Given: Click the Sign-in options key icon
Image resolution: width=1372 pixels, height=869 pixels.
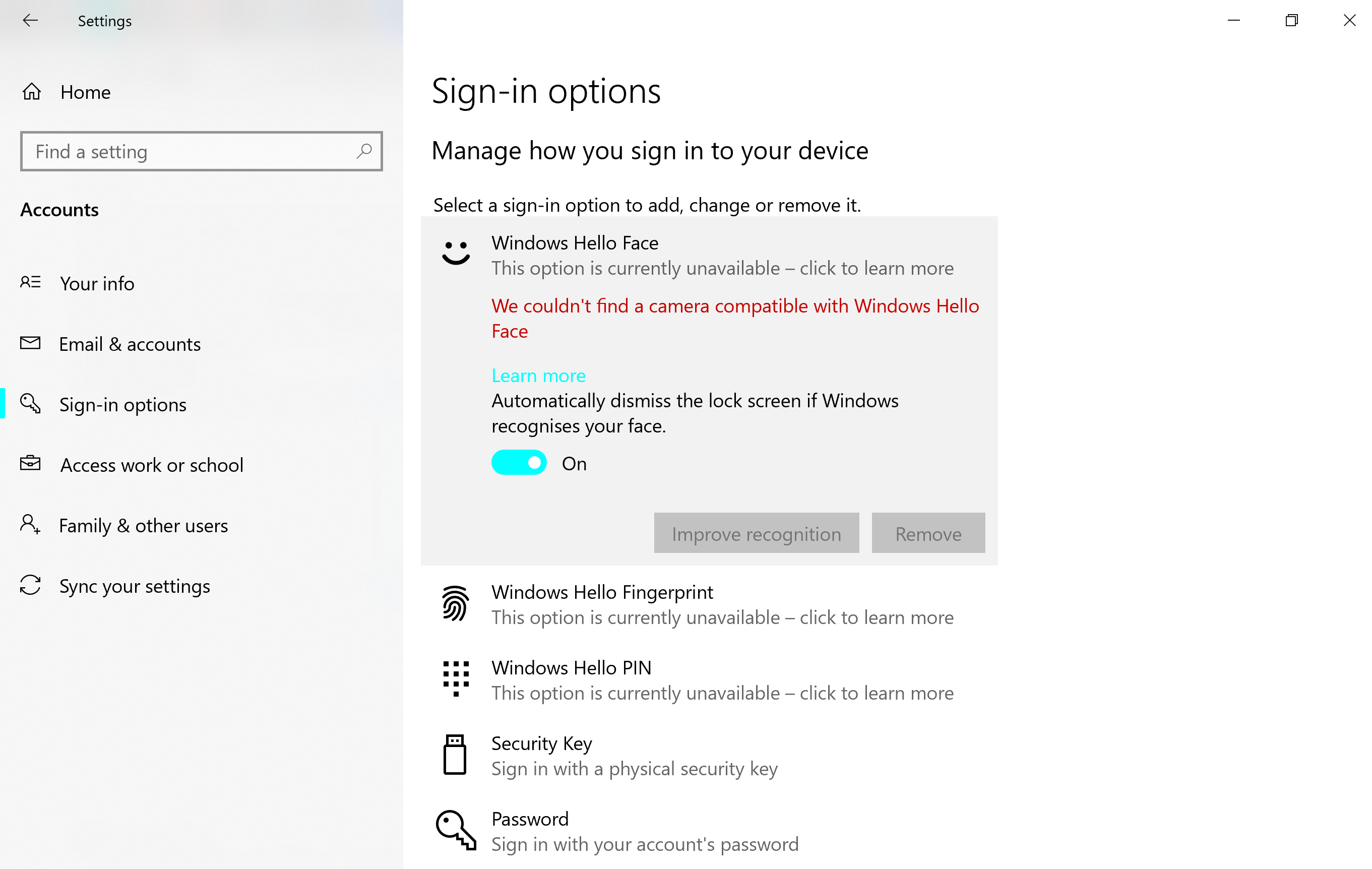Looking at the screenshot, I should point(30,403).
